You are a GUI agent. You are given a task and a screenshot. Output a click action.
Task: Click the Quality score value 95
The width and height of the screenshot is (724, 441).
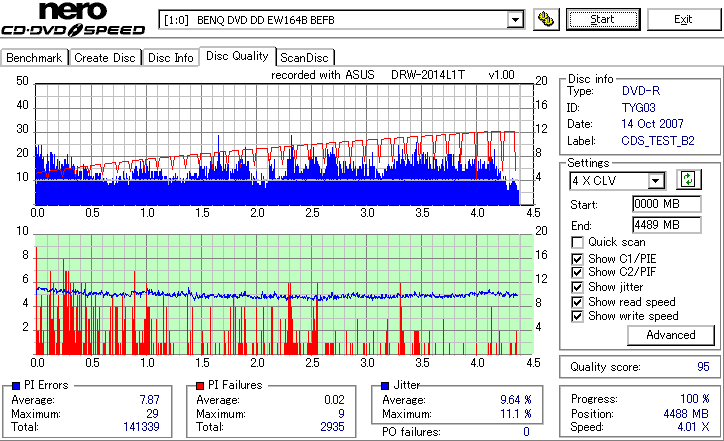[703, 367]
